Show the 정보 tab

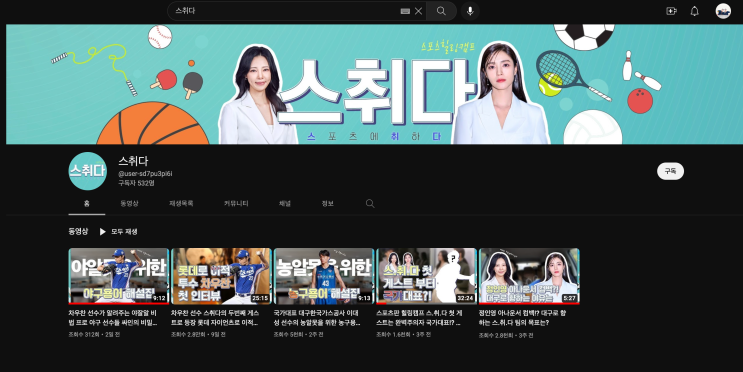(327, 203)
